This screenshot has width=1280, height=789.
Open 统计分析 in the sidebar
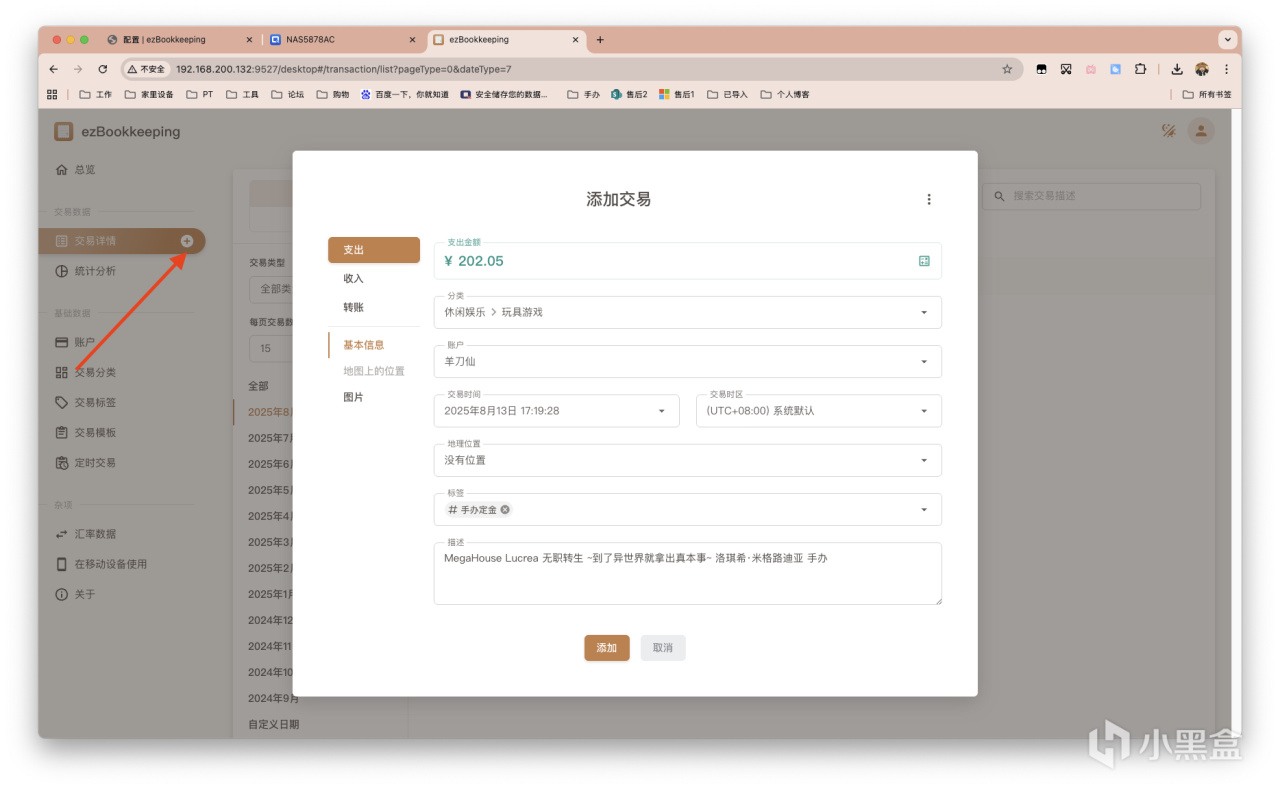click(86, 271)
